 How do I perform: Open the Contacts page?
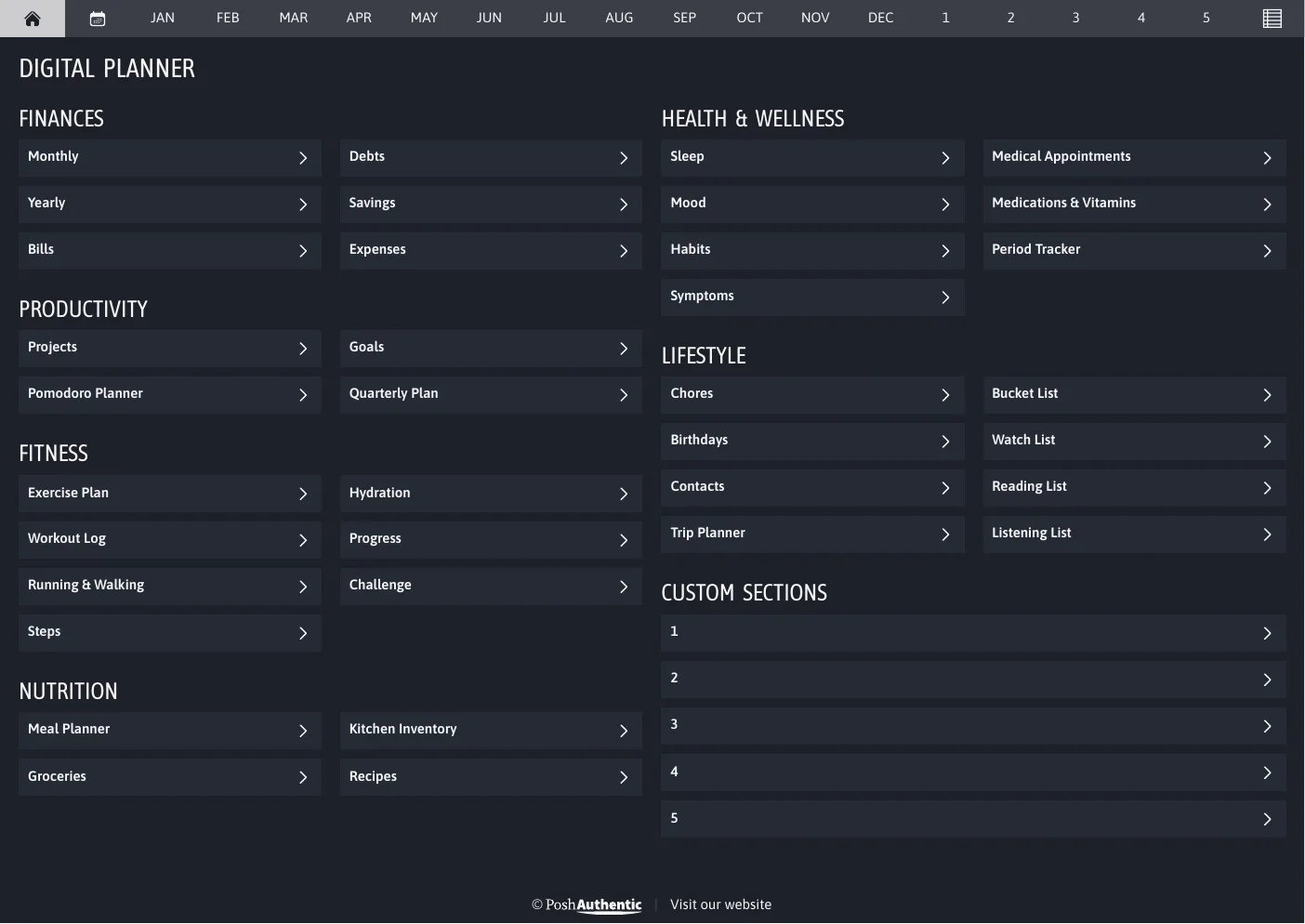click(x=812, y=488)
